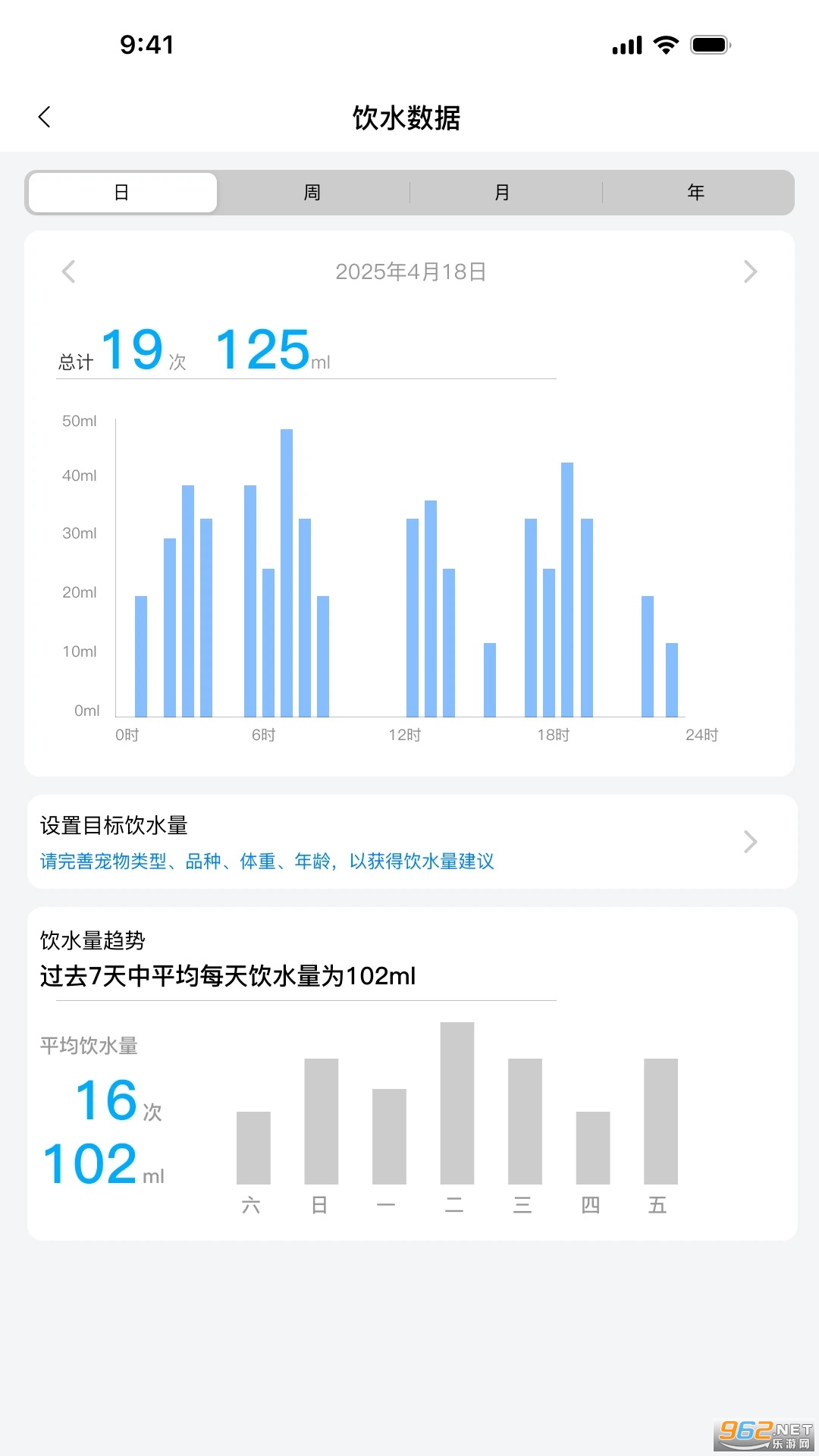Tap the tallest blue bar near 6时
Image resolution: width=819 pixels, height=1456 pixels.
[x=287, y=573]
